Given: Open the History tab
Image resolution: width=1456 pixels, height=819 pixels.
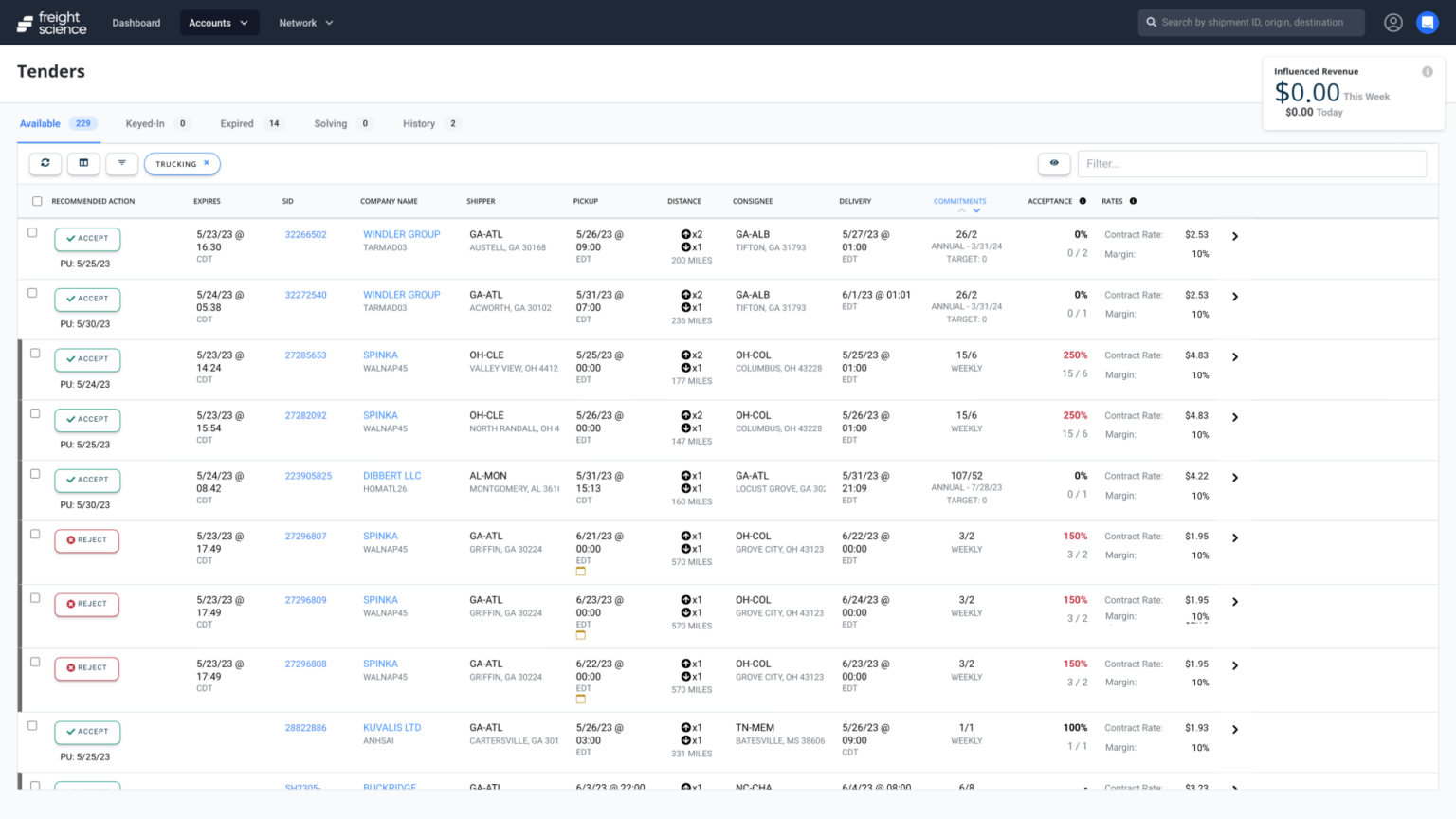Looking at the screenshot, I should pyautogui.click(x=418, y=123).
